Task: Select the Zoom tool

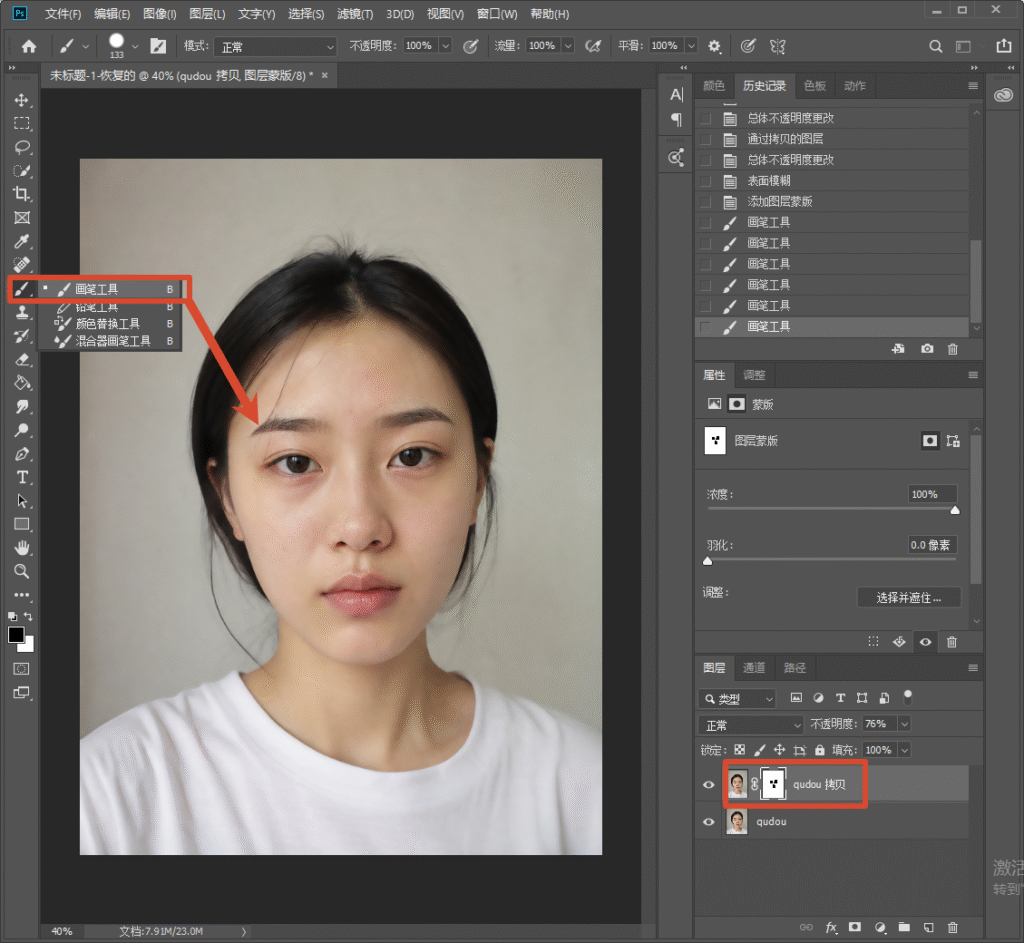Action: tap(22, 571)
